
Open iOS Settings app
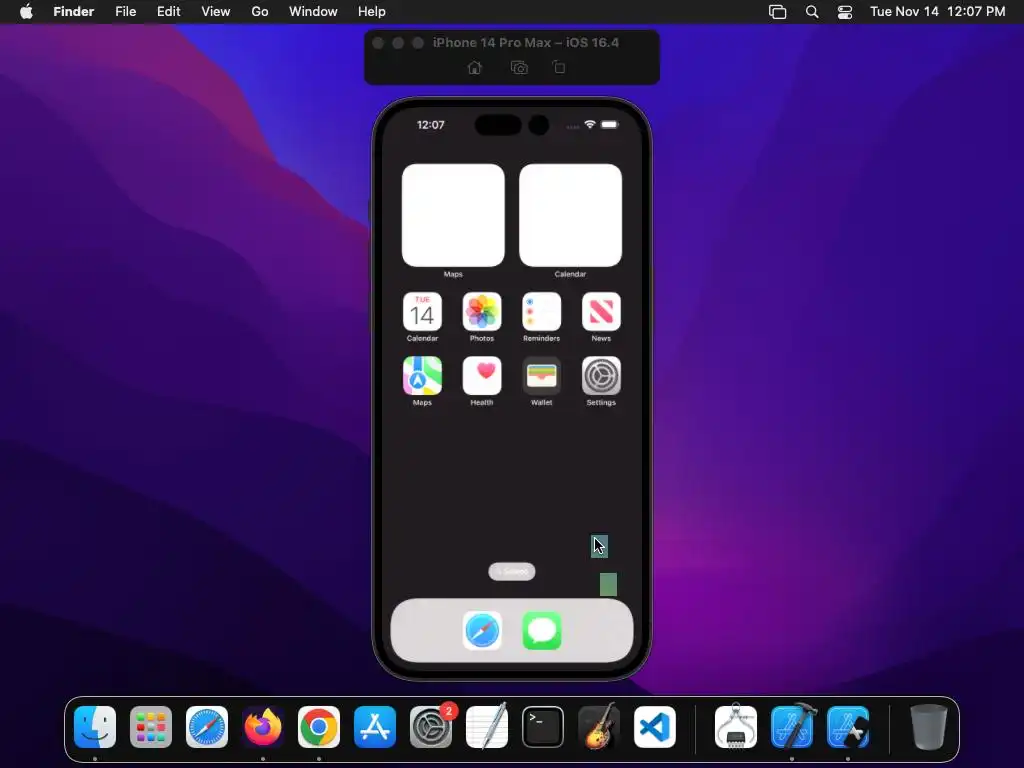(x=601, y=376)
